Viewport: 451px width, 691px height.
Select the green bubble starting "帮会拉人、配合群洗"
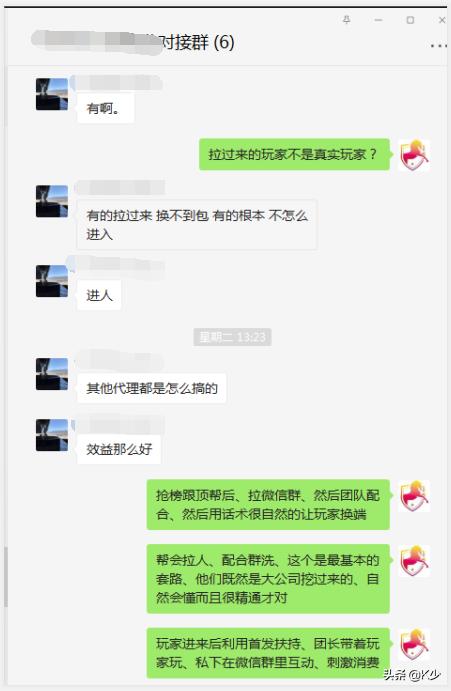pos(268,579)
